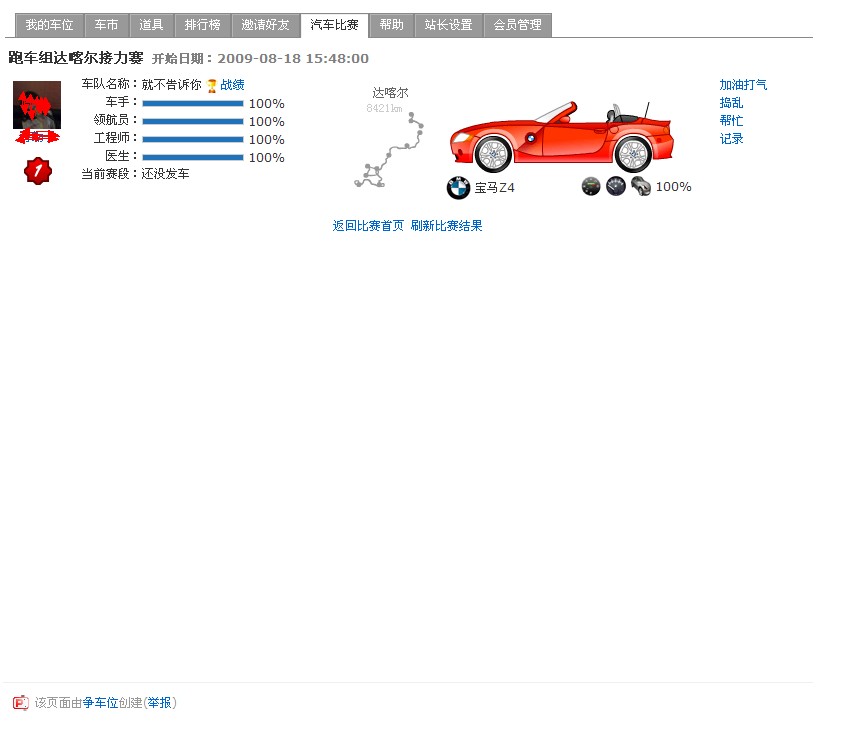859x730 pixels.
Task: Click the 加油打气 link
Action: (x=743, y=85)
